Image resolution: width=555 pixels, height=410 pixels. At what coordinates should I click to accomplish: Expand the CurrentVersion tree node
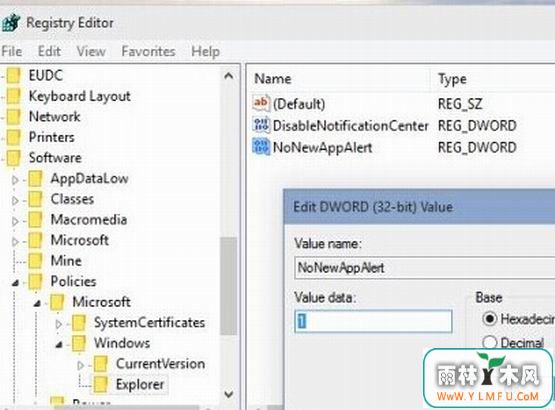coord(80,365)
